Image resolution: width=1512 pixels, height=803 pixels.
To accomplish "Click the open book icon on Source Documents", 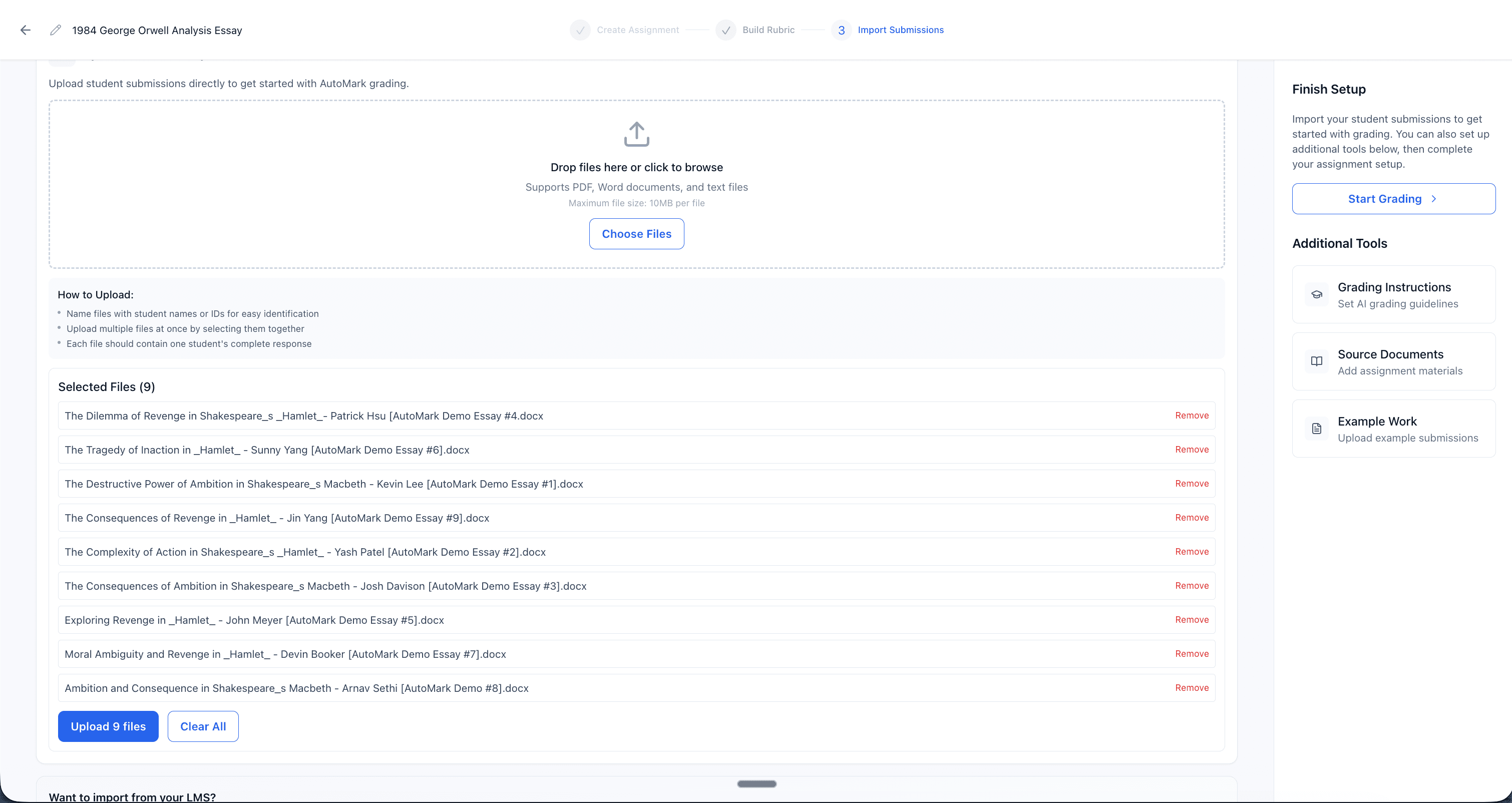I will tap(1317, 361).
